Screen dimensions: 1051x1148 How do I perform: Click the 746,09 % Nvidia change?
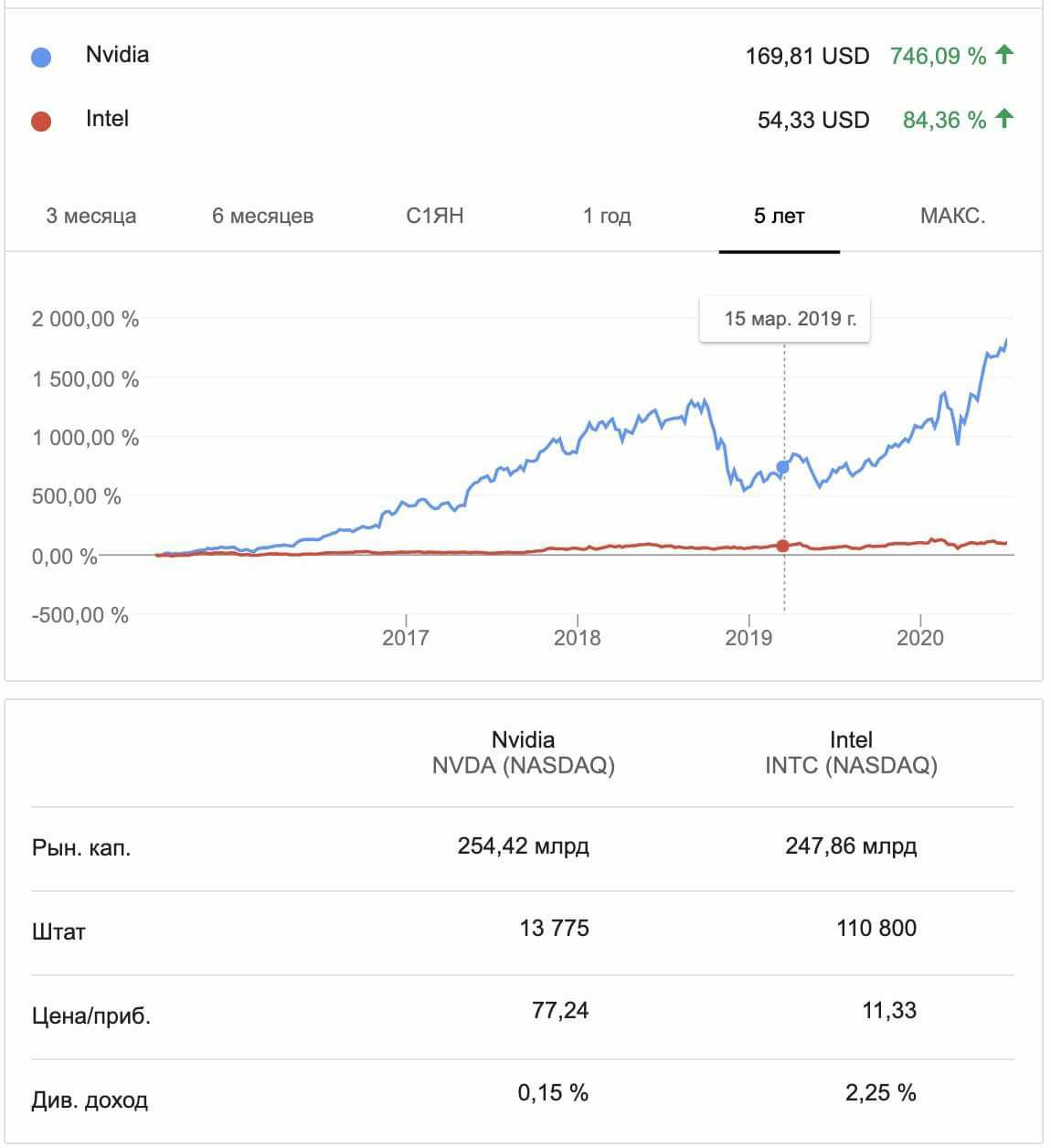tap(938, 56)
